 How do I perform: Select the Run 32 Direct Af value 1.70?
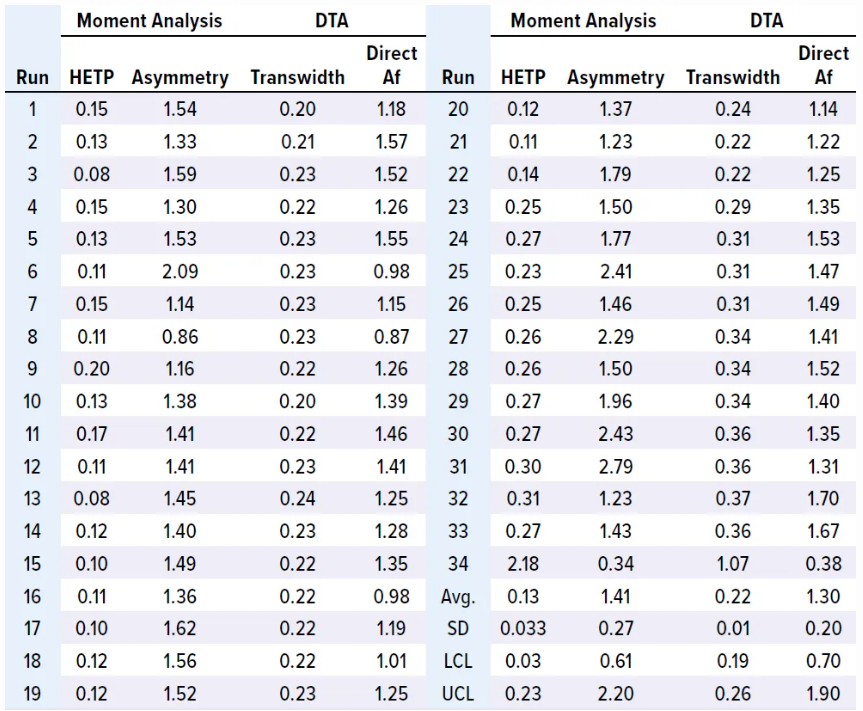point(823,500)
